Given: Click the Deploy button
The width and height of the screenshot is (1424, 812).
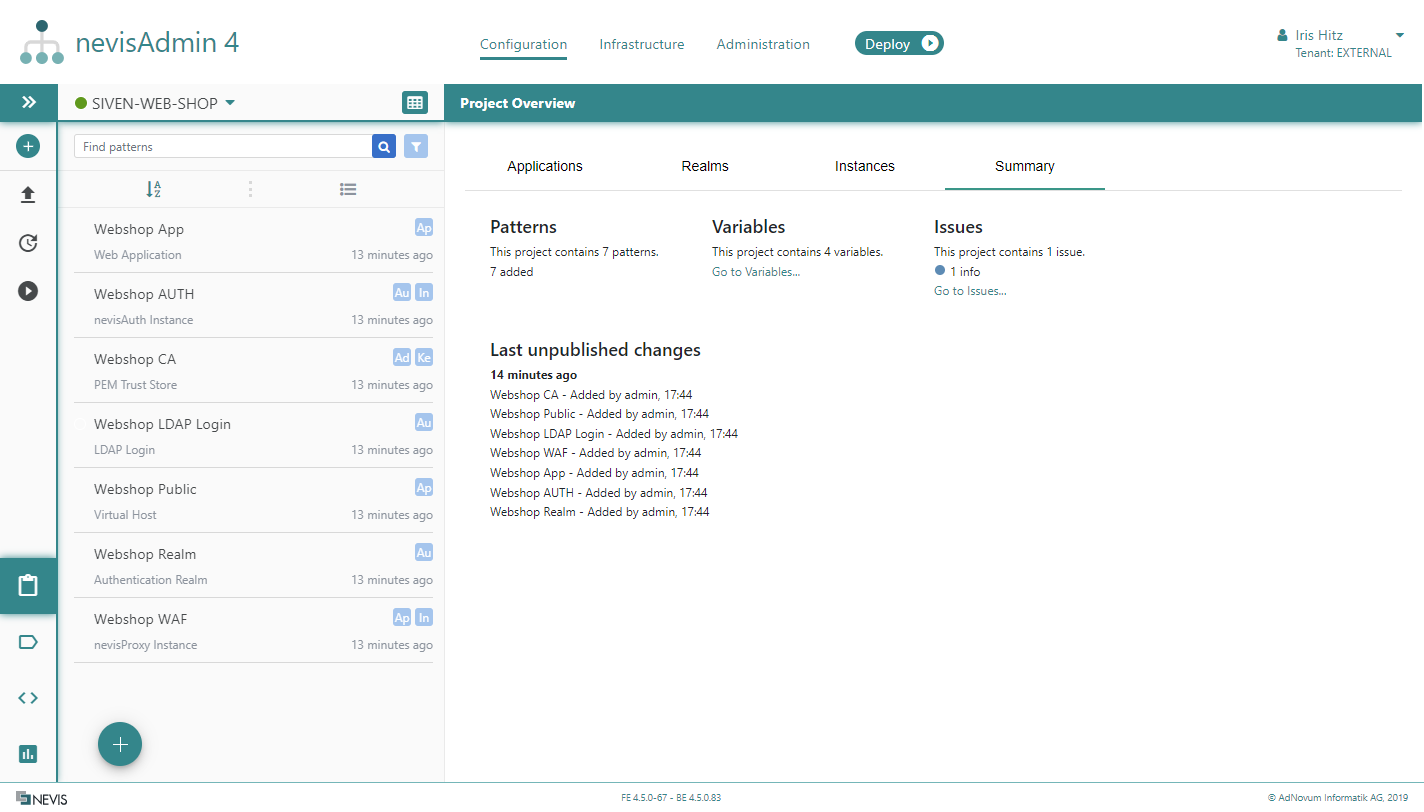Looking at the screenshot, I should 899,43.
